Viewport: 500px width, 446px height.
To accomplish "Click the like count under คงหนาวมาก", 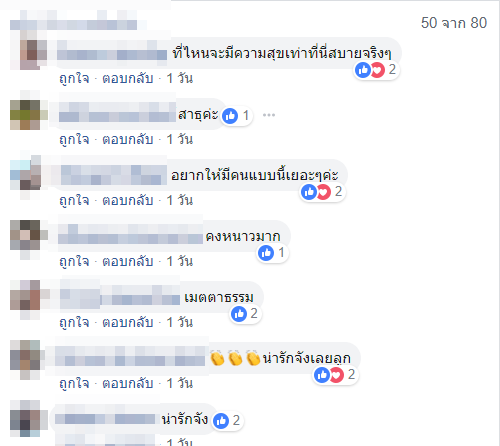I will [x=273, y=253].
